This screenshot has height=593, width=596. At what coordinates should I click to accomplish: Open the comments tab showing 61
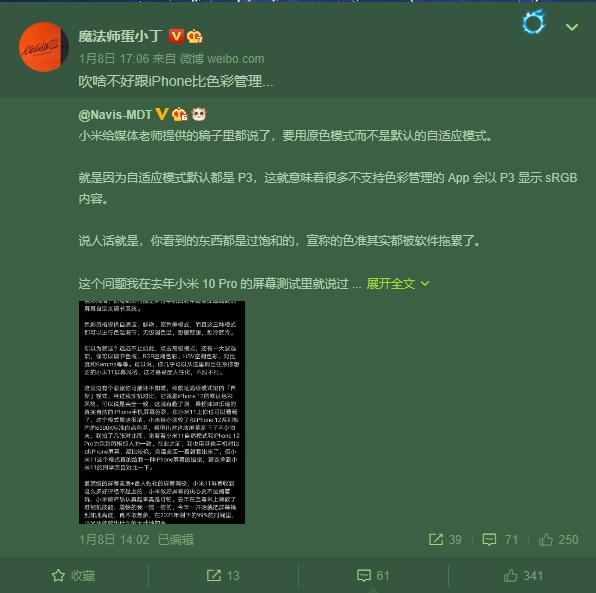[x=373, y=576]
